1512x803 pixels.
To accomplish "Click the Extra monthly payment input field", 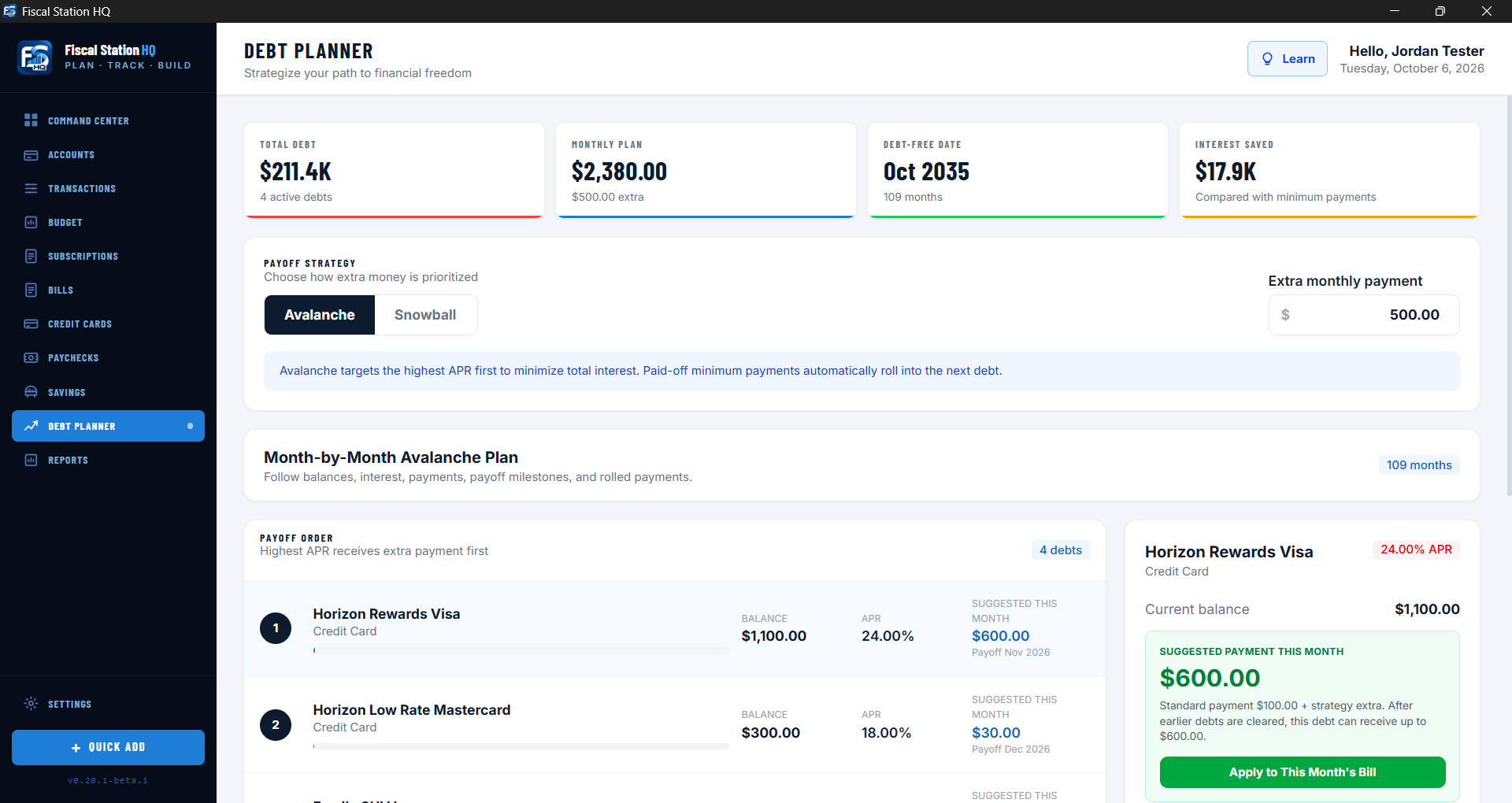I will [1363, 315].
